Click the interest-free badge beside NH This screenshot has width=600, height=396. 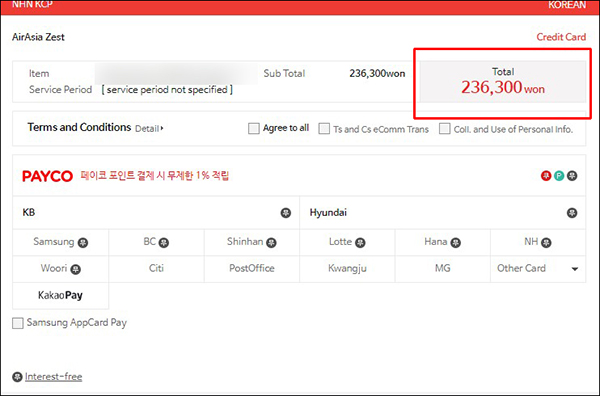(546, 243)
